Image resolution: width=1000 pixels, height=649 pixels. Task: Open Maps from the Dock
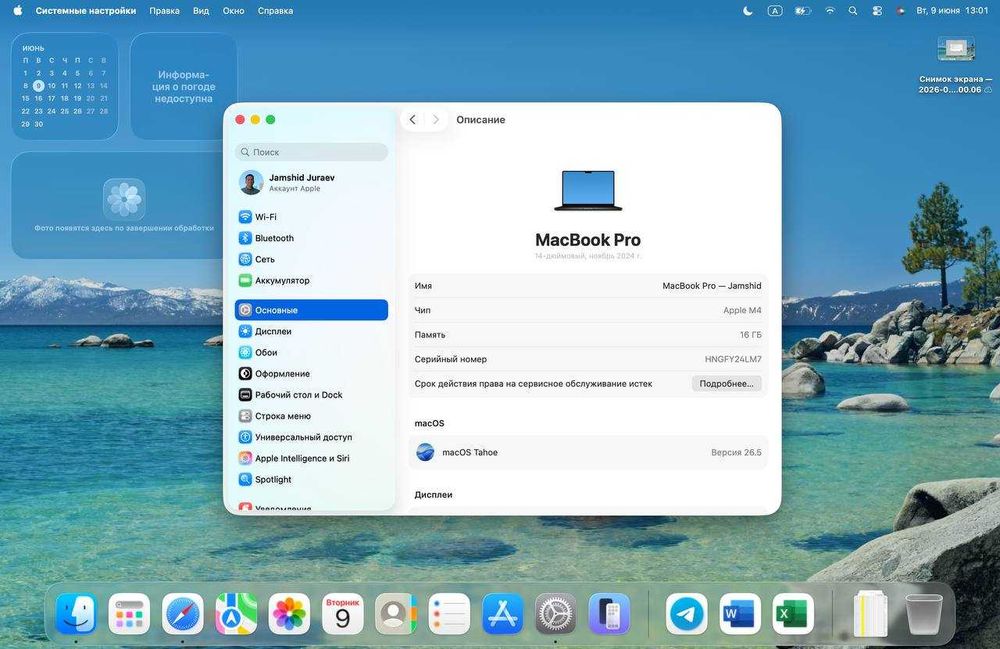coord(236,614)
